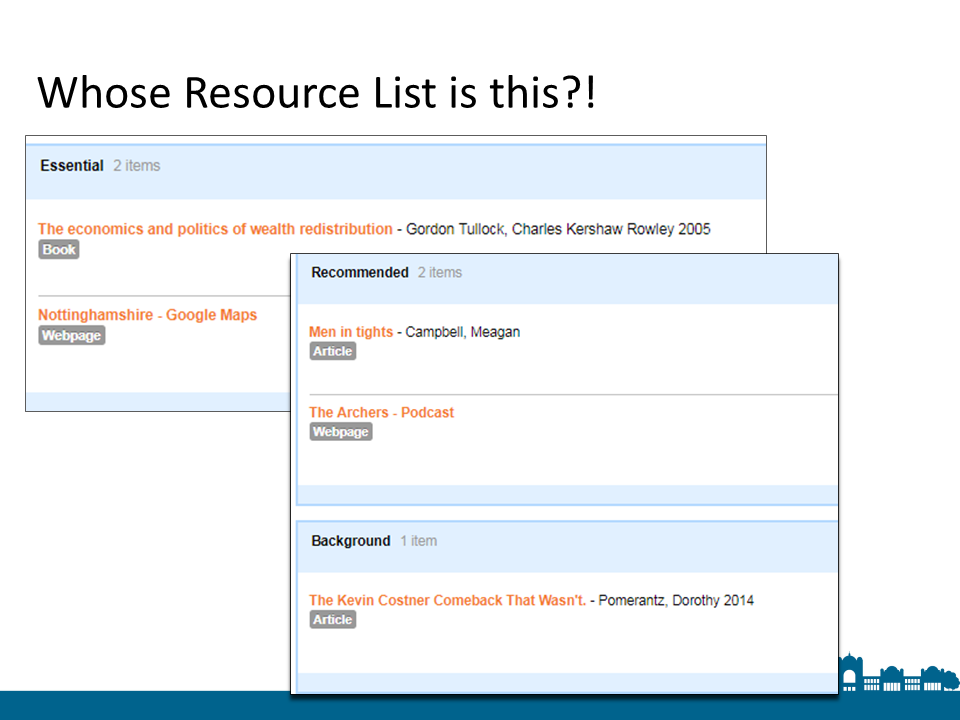The height and width of the screenshot is (720, 960).
Task: Click the Article badge under Kevin Costner item
Action: click(x=332, y=620)
